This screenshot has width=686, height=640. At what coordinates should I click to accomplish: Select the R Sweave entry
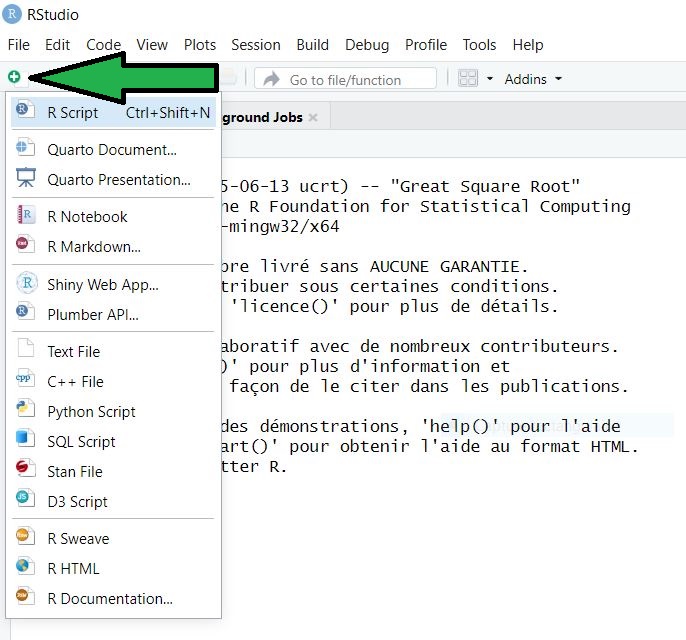tap(113, 539)
